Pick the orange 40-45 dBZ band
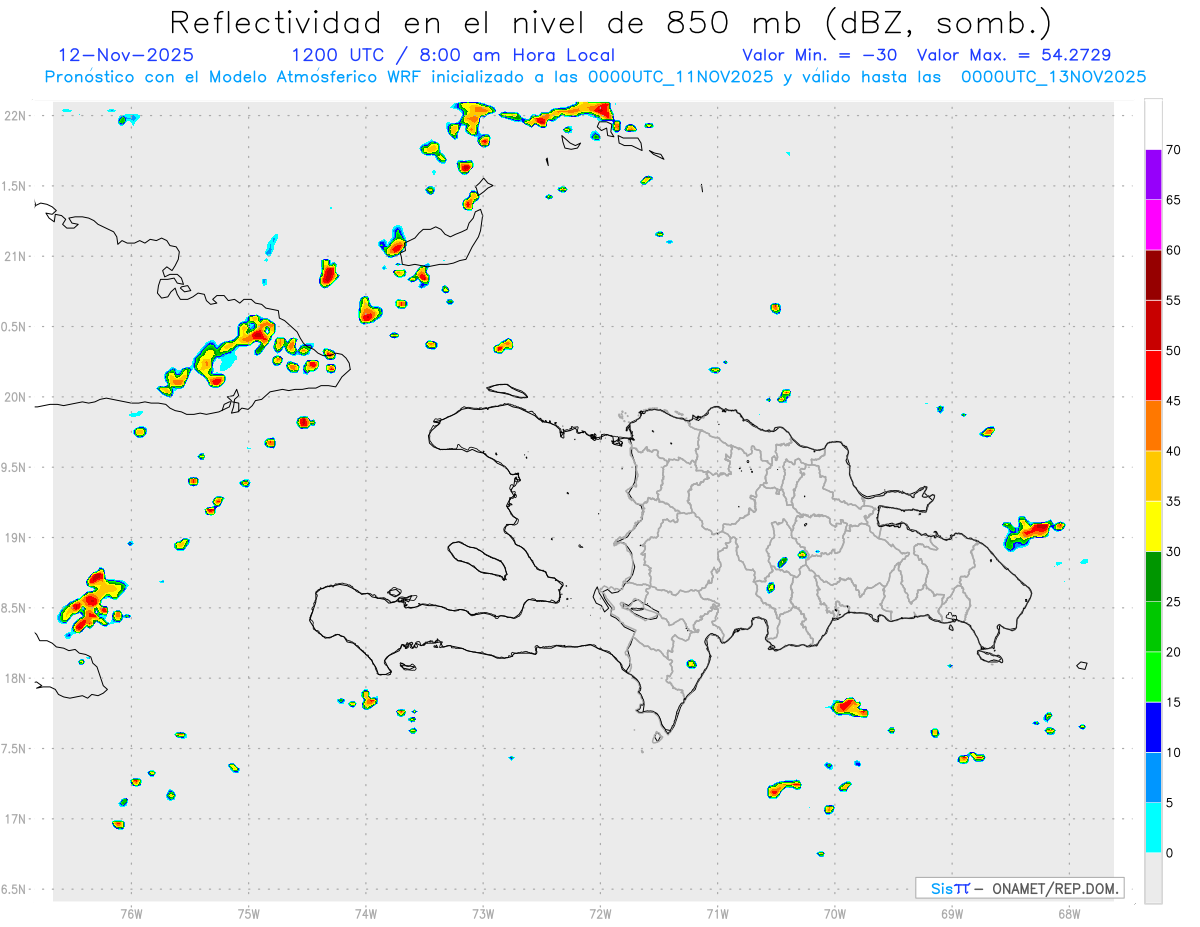The image size is (1200, 927). 1153,426
